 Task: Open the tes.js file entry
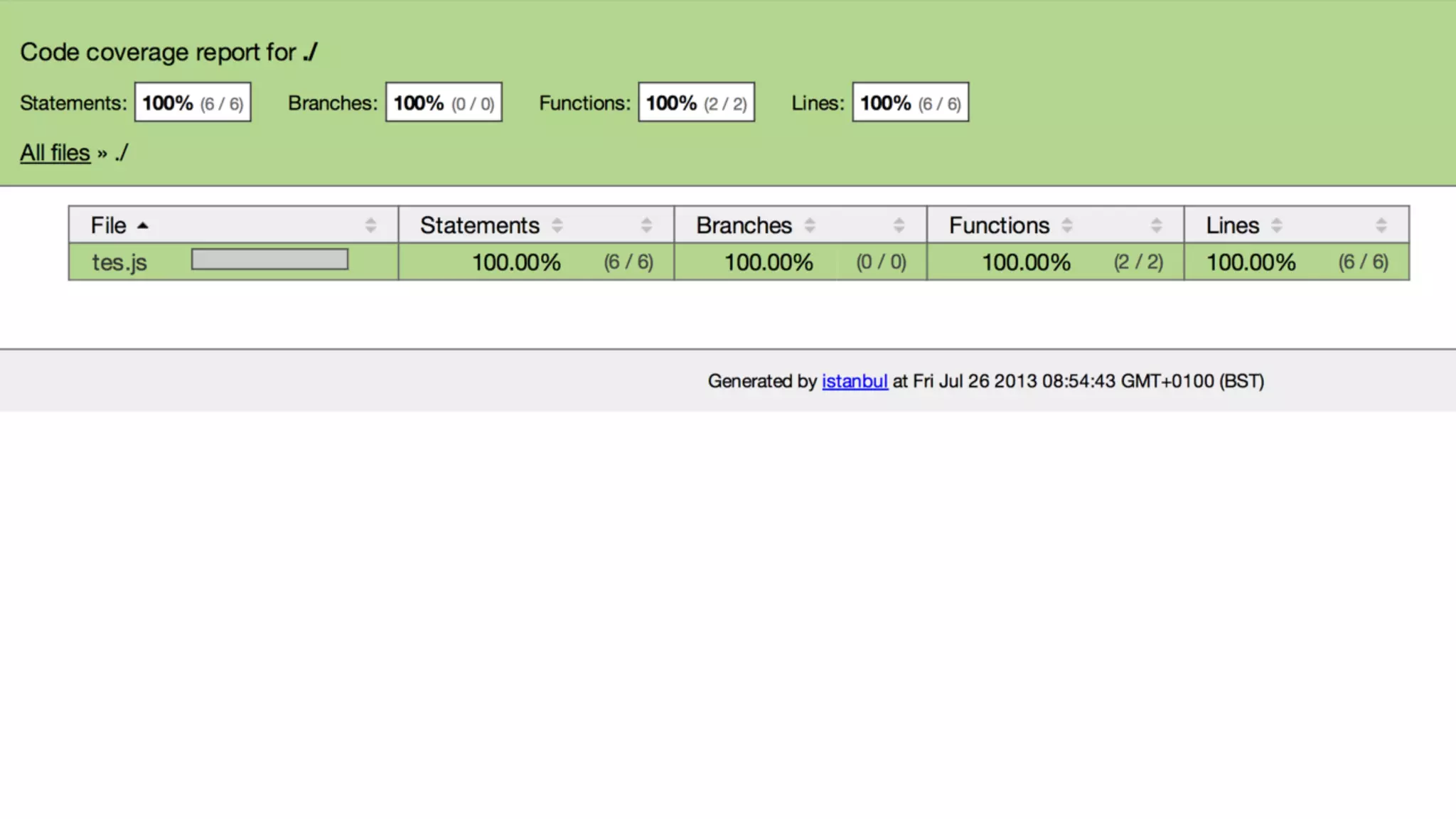tap(119, 262)
